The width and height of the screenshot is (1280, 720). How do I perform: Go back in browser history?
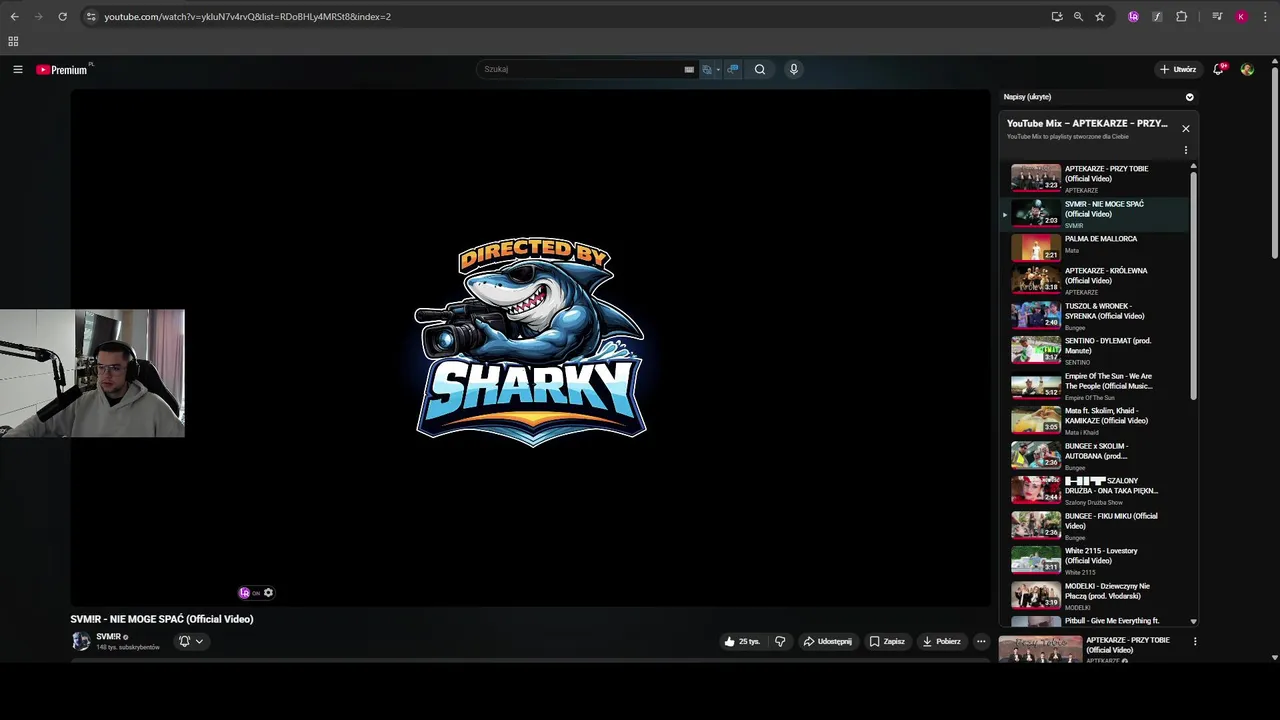[x=14, y=16]
